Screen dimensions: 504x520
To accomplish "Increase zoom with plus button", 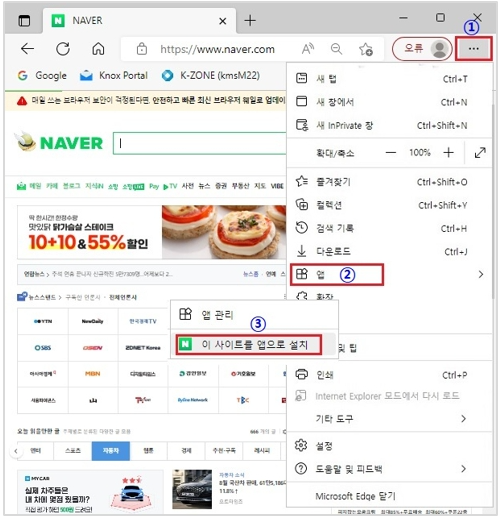I will point(448,153).
